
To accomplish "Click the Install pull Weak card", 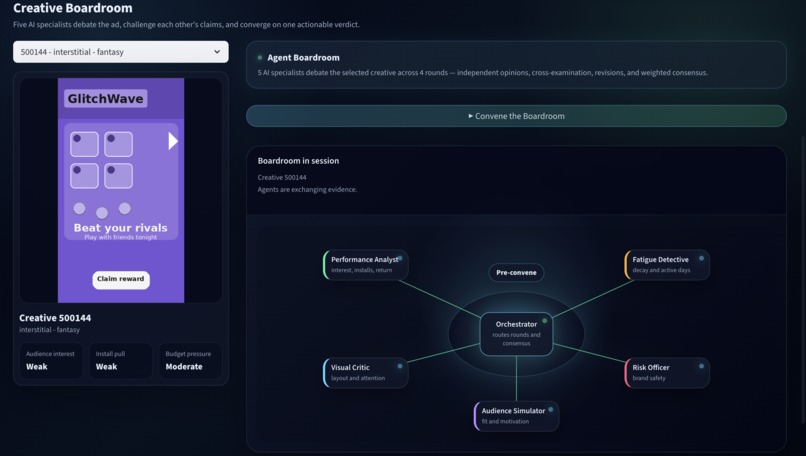I will point(121,360).
